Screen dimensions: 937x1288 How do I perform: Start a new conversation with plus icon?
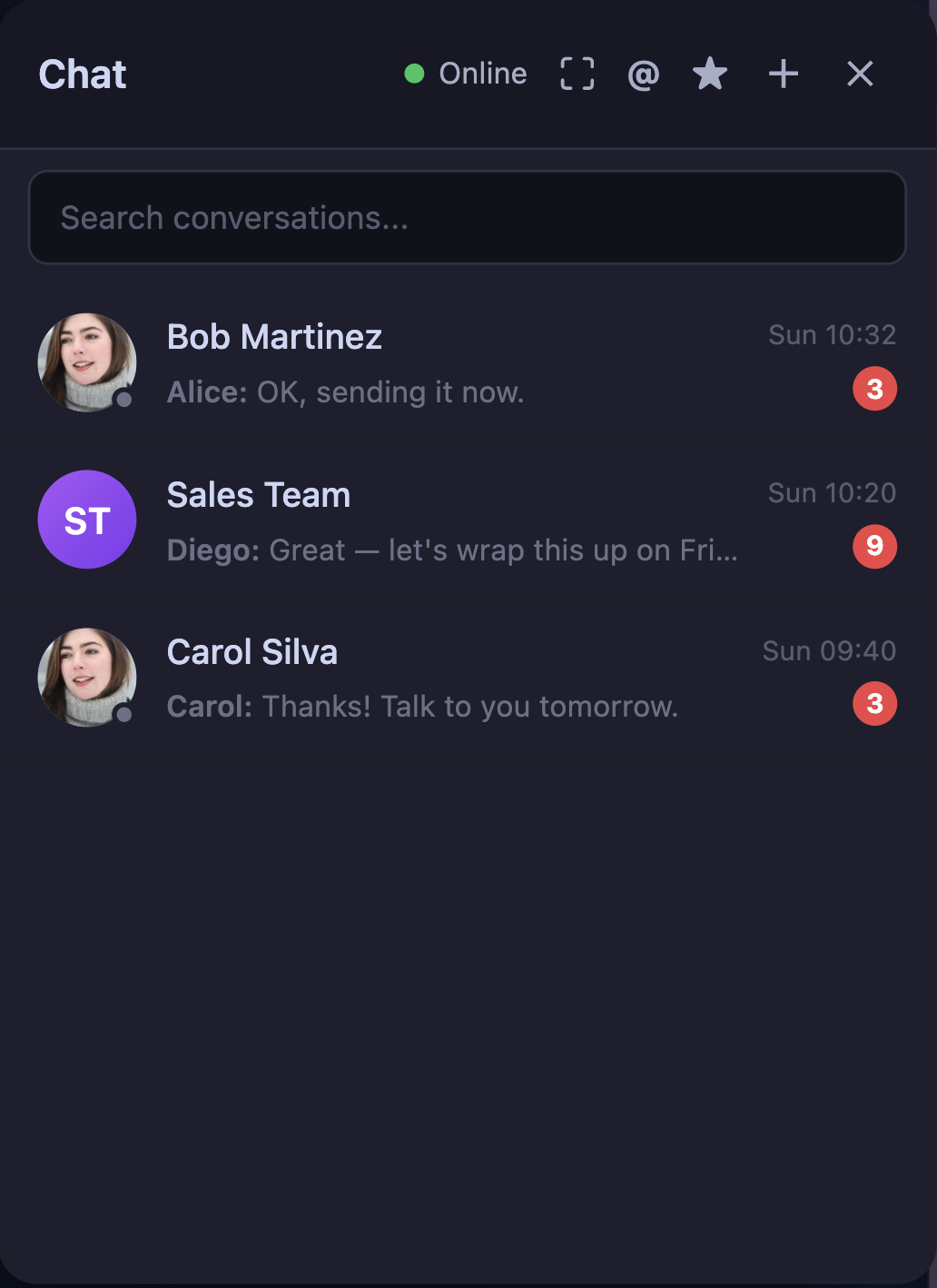point(783,74)
